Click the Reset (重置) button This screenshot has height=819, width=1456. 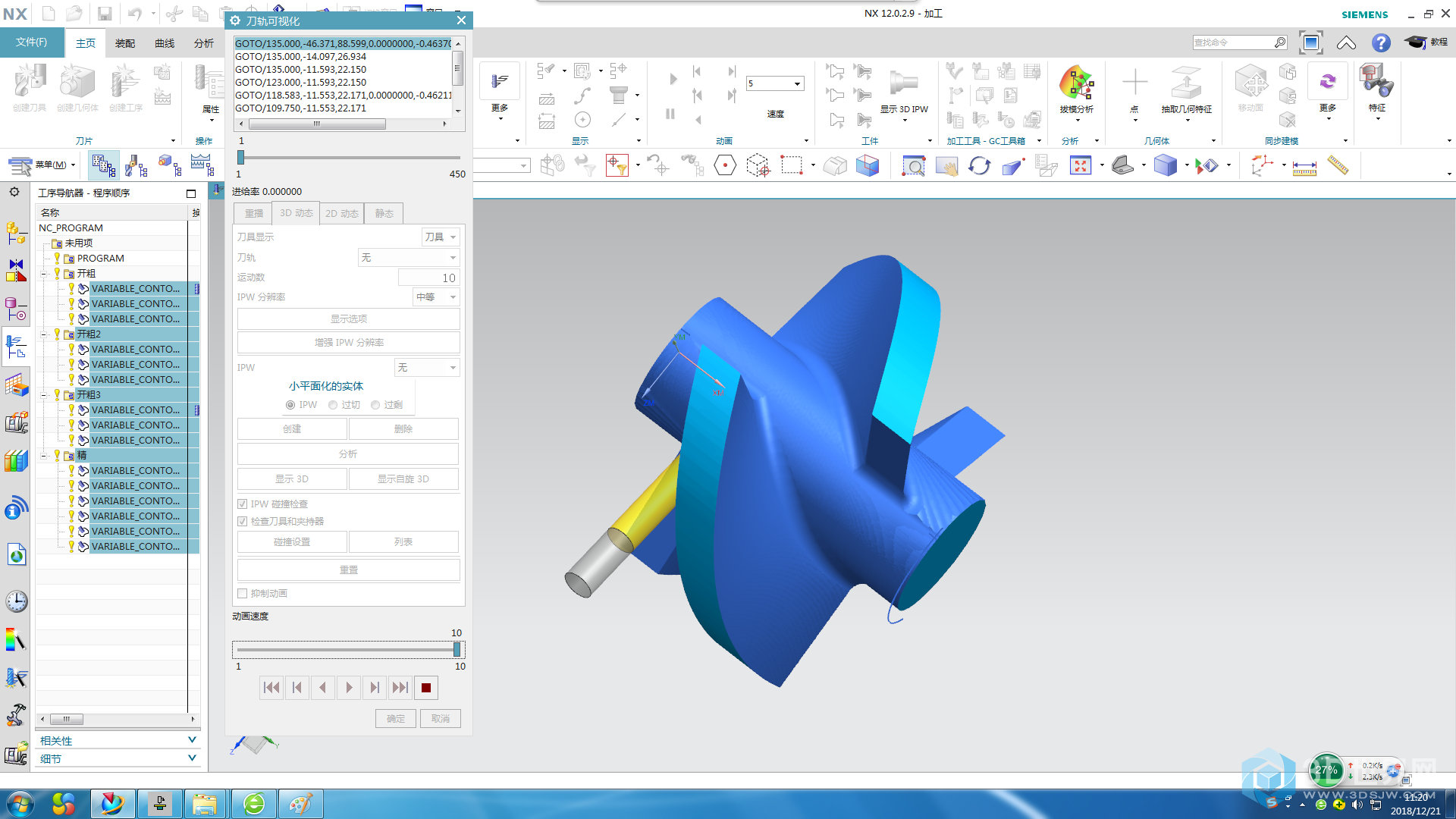pyautogui.click(x=349, y=570)
